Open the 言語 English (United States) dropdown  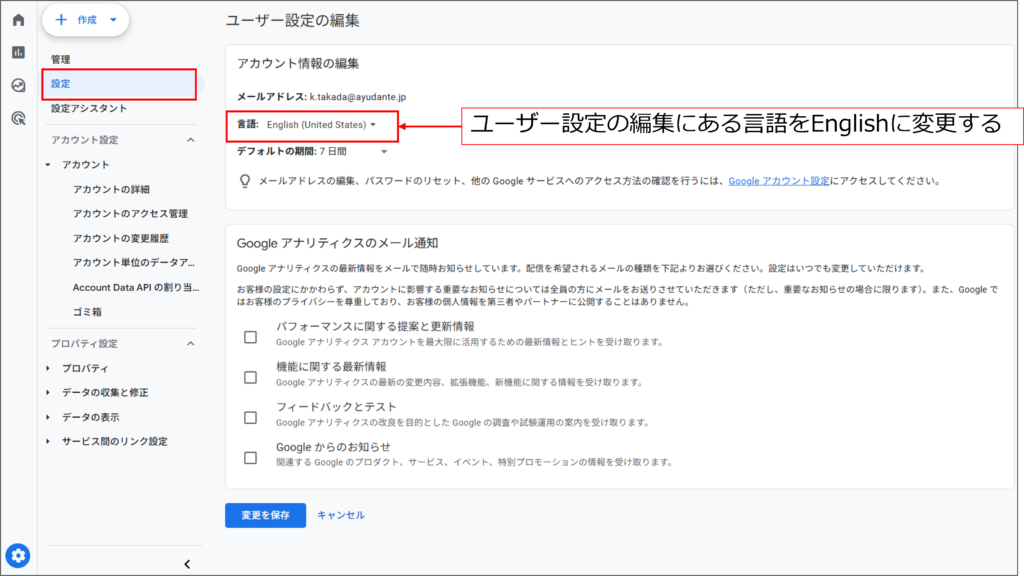321,125
